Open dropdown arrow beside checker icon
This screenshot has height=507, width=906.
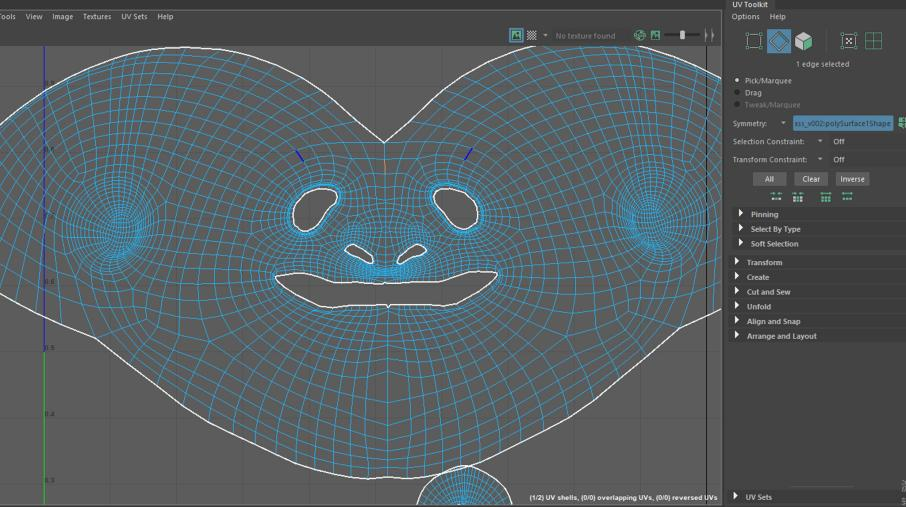[x=545, y=35]
